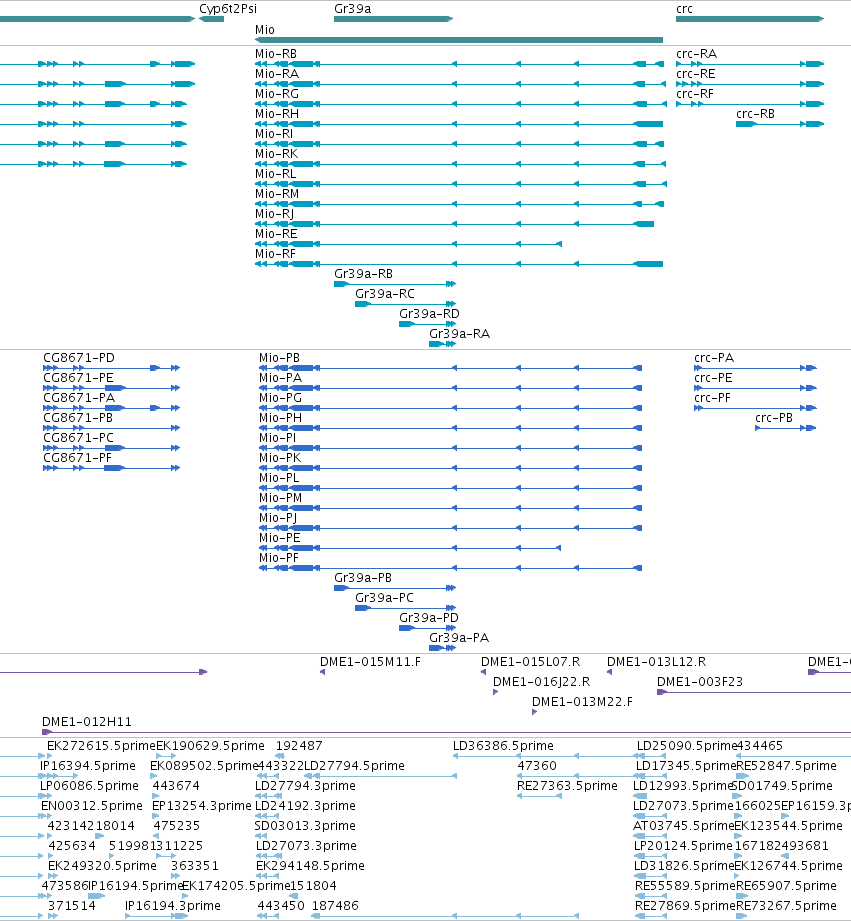
Task: Select the SD03013.3prime EST label
Action: pyautogui.click(x=305, y=826)
